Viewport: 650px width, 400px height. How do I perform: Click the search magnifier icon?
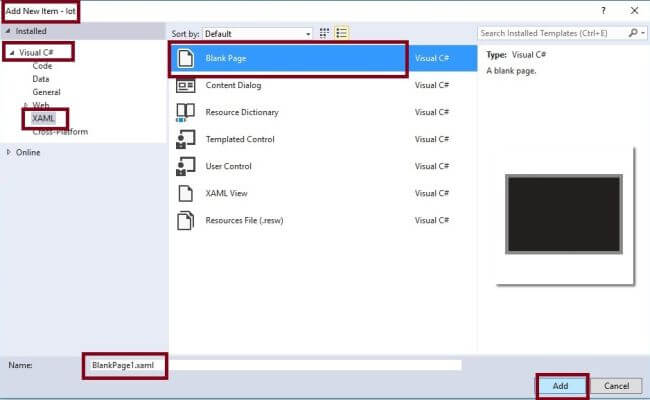633,33
